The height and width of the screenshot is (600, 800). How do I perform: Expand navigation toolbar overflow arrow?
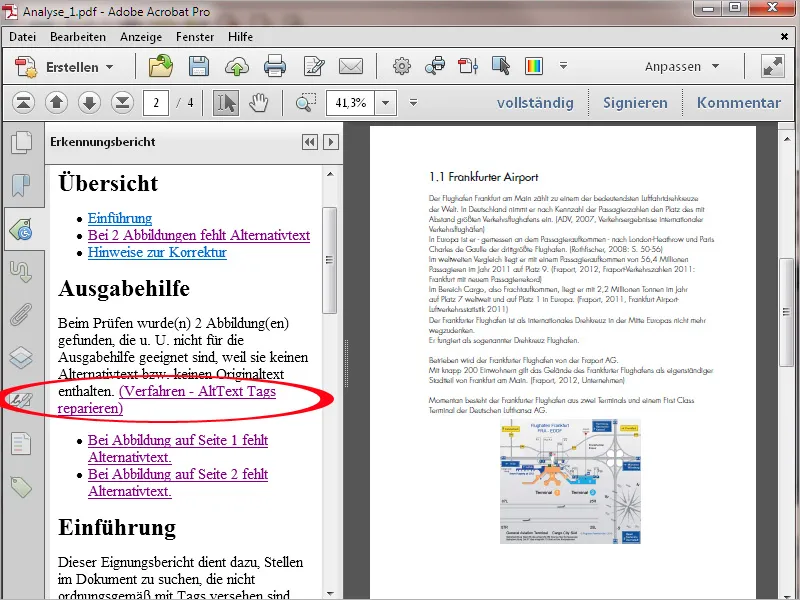(x=413, y=103)
